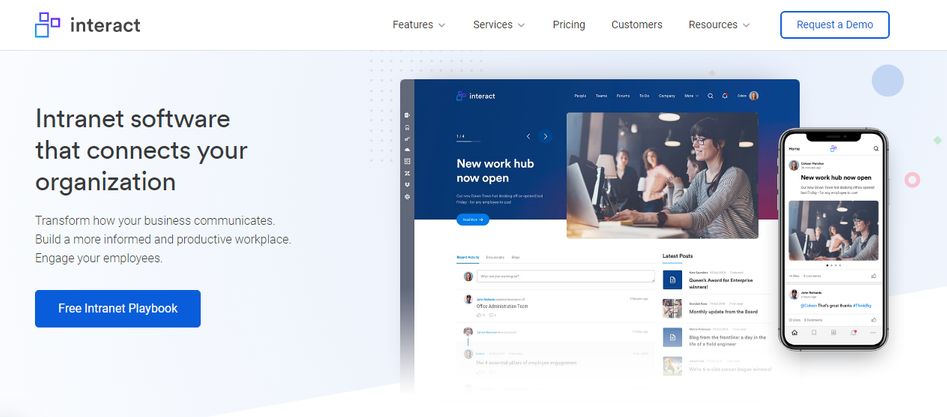Click the photo in the phone post
Viewport: 947px width, 417px height.
coord(833,230)
